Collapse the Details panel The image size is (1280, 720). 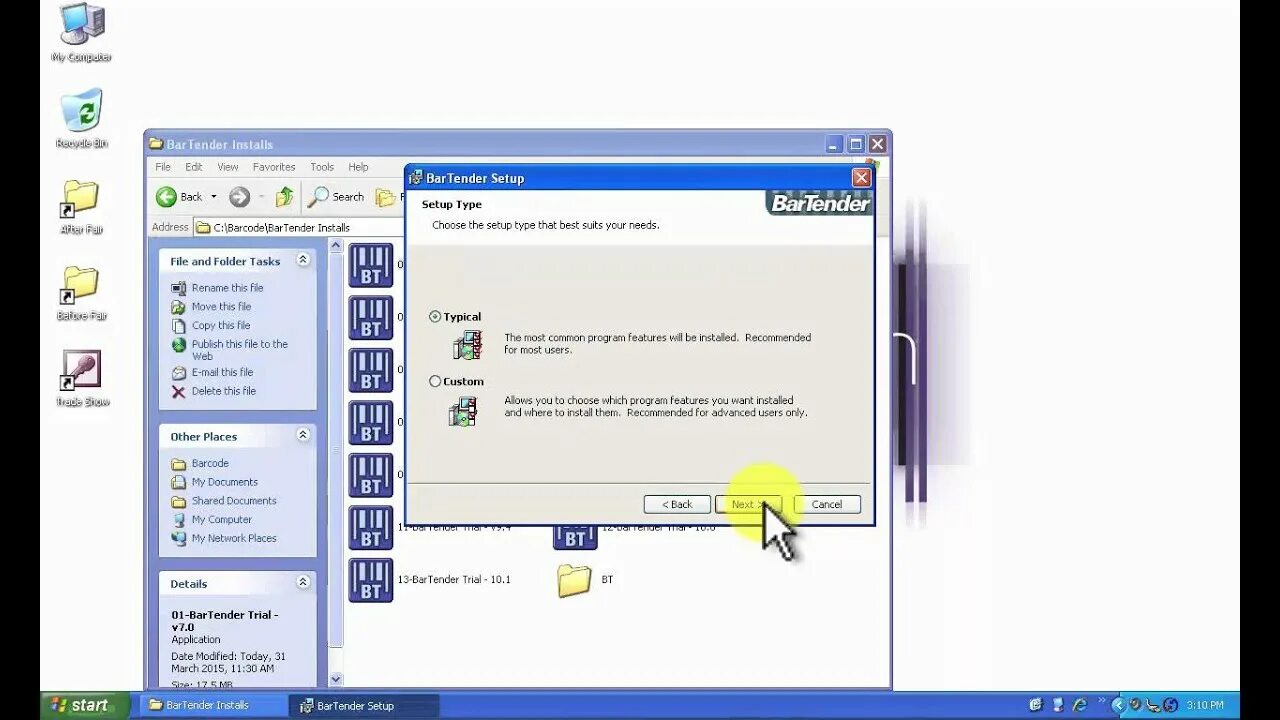303,582
